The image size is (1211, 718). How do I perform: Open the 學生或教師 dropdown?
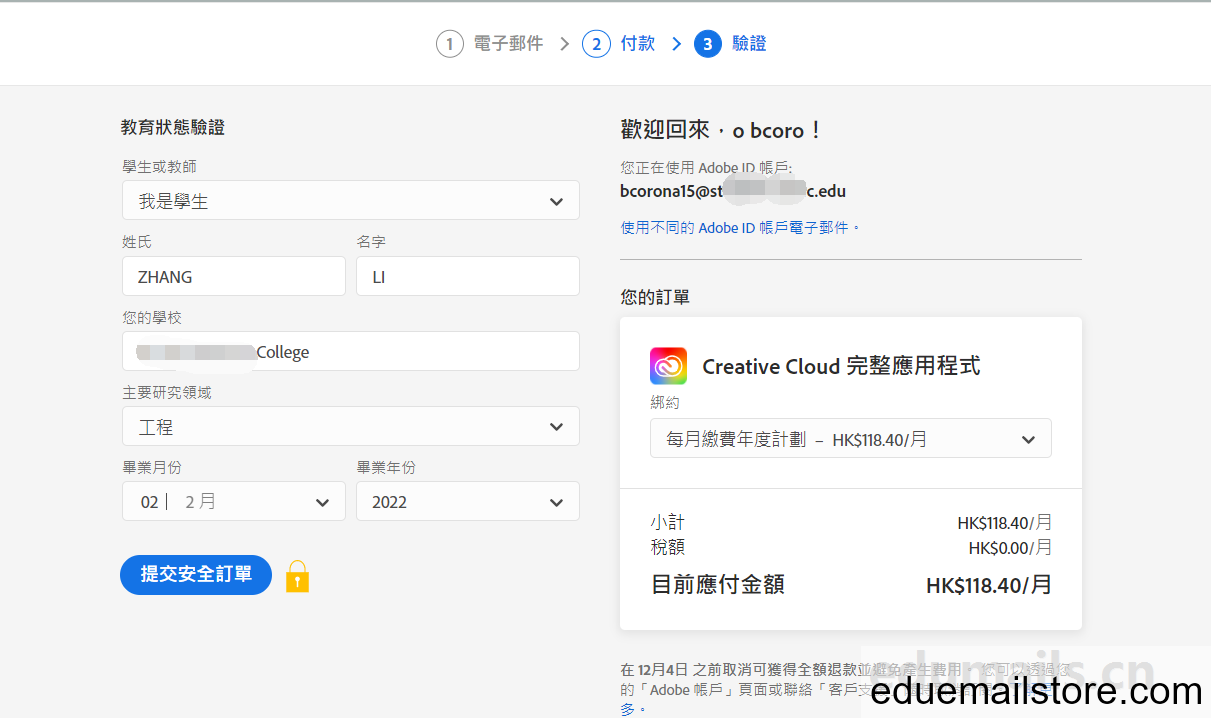pos(351,200)
